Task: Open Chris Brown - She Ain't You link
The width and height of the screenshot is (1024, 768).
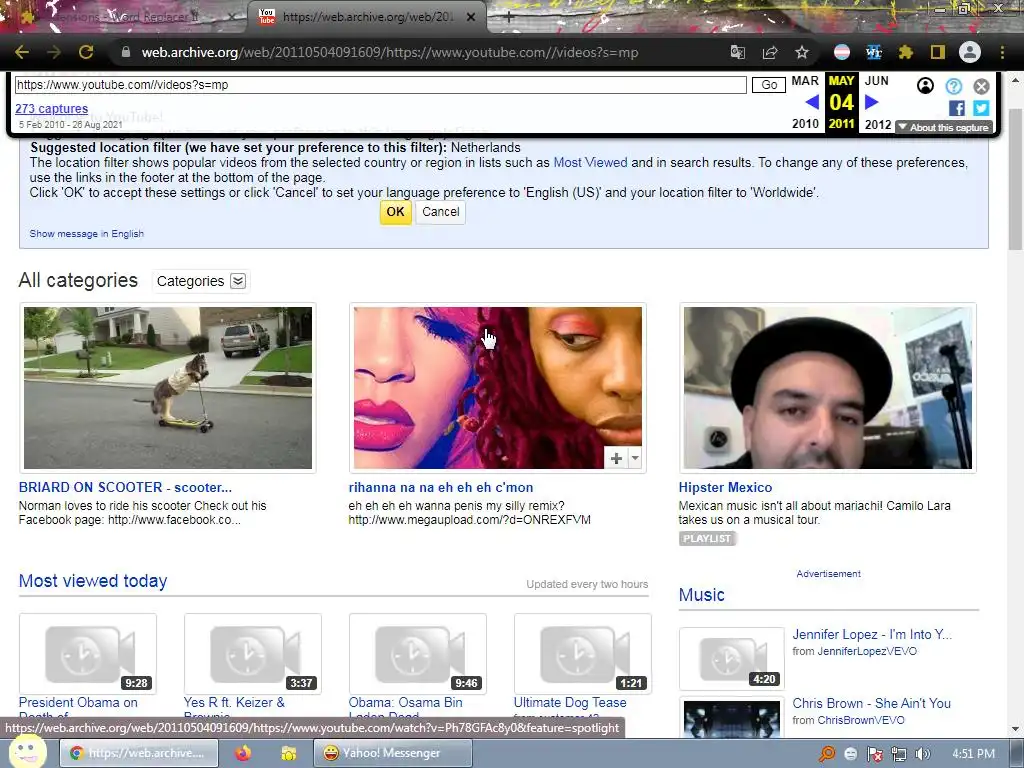Action: coord(871,703)
